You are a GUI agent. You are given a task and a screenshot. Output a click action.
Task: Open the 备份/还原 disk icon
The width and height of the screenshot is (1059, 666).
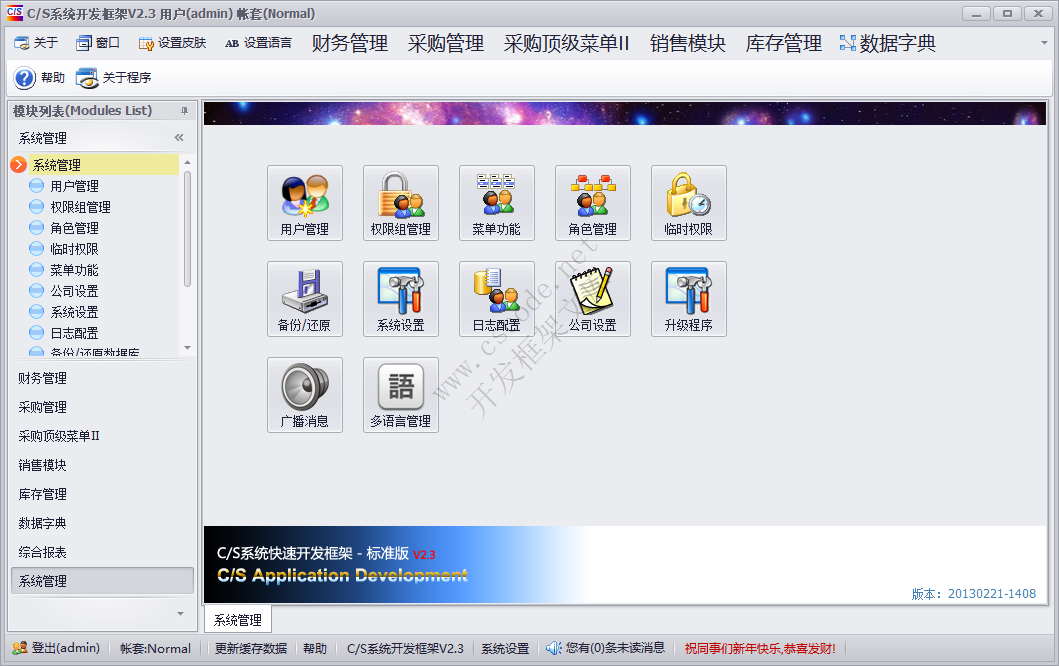pyautogui.click(x=305, y=299)
